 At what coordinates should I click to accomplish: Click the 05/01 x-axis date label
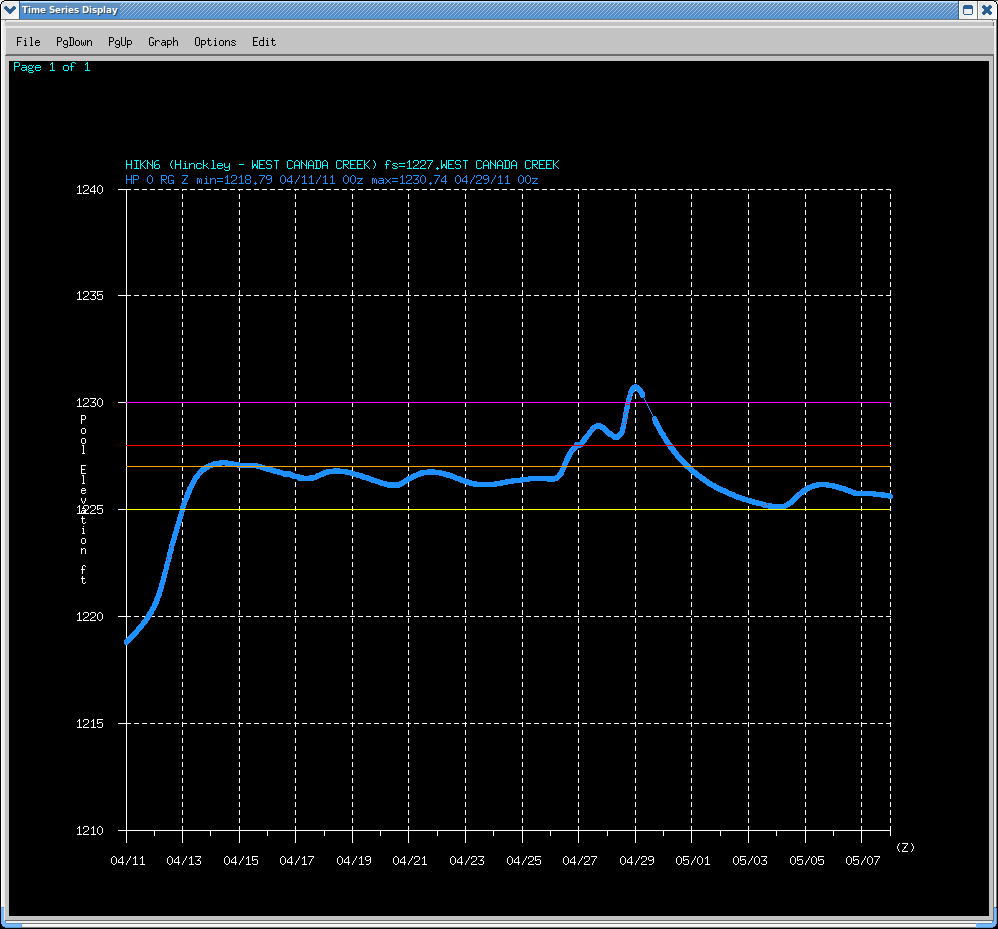(692, 861)
